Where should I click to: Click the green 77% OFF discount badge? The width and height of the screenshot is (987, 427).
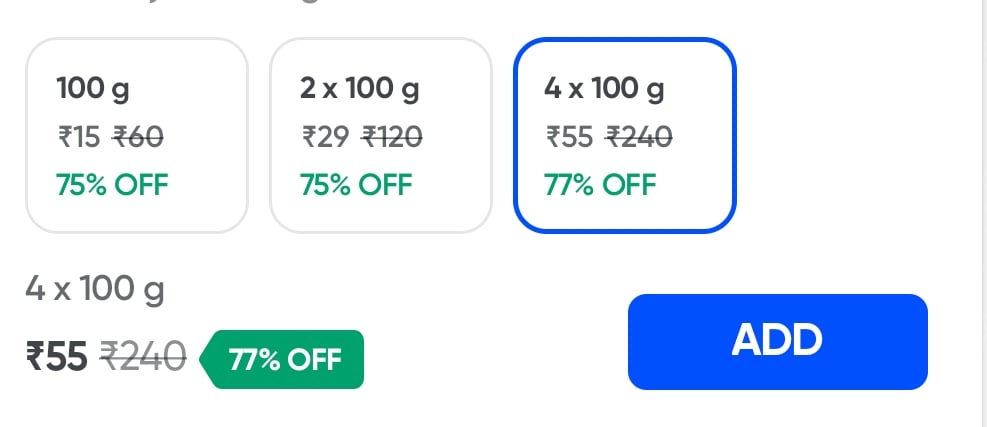click(284, 359)
